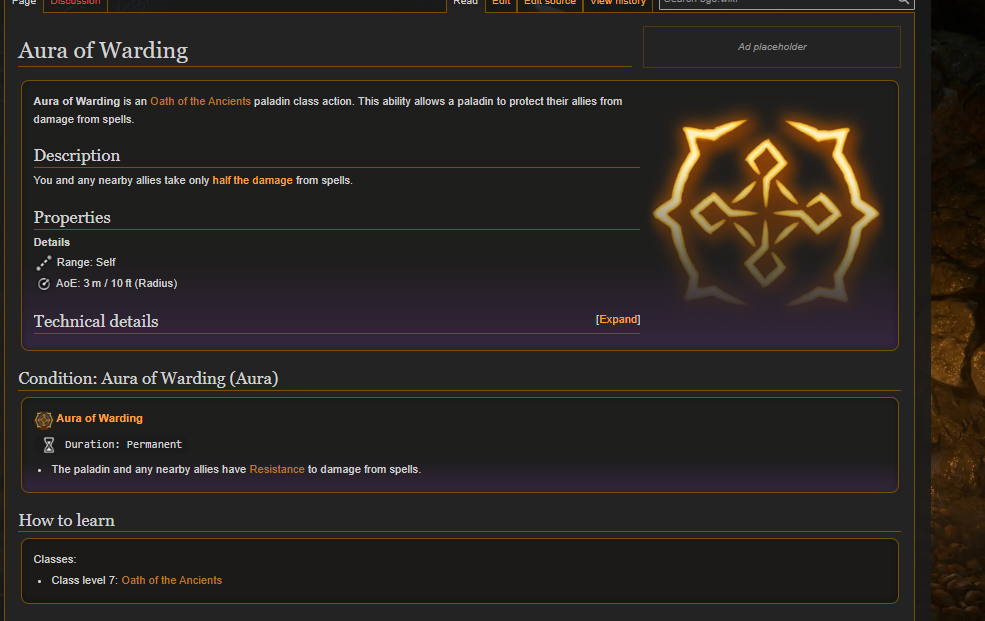Click the Range dotted-line icon
This screenshot has height=621, width=985.
tap(43, 263)
